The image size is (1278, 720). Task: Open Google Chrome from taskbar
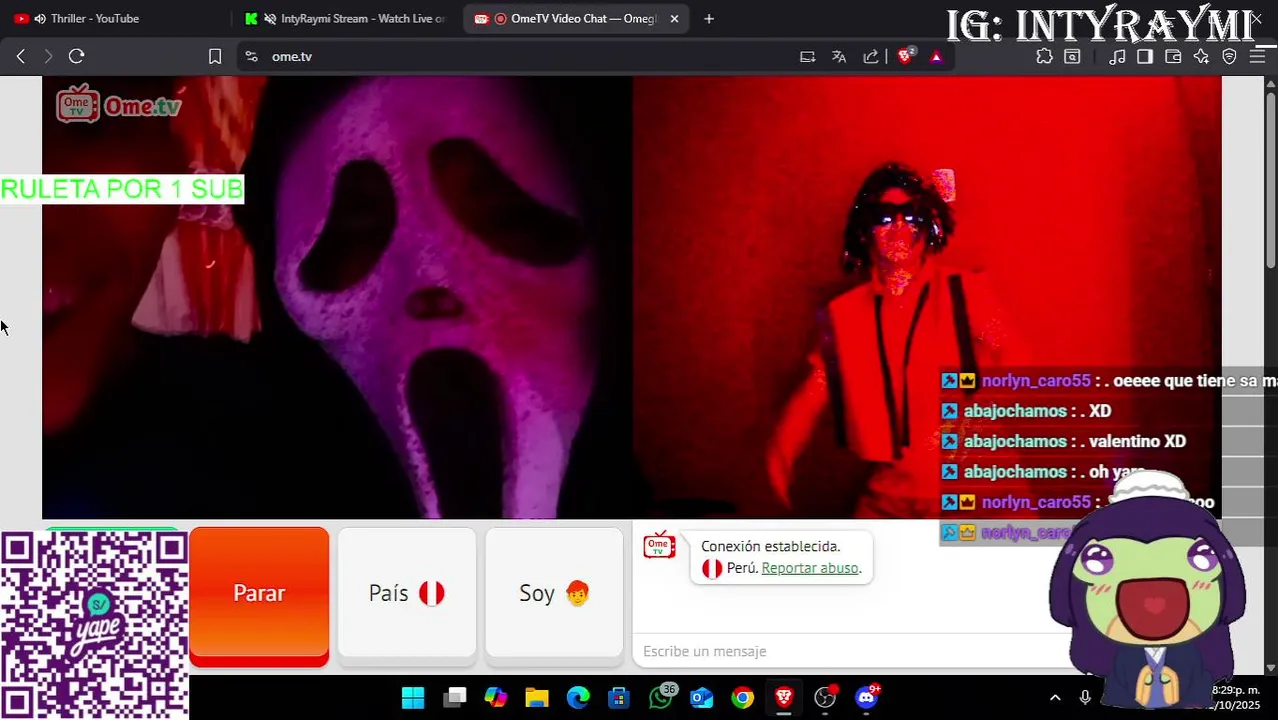pyautogui.click(x=742, y=698)
